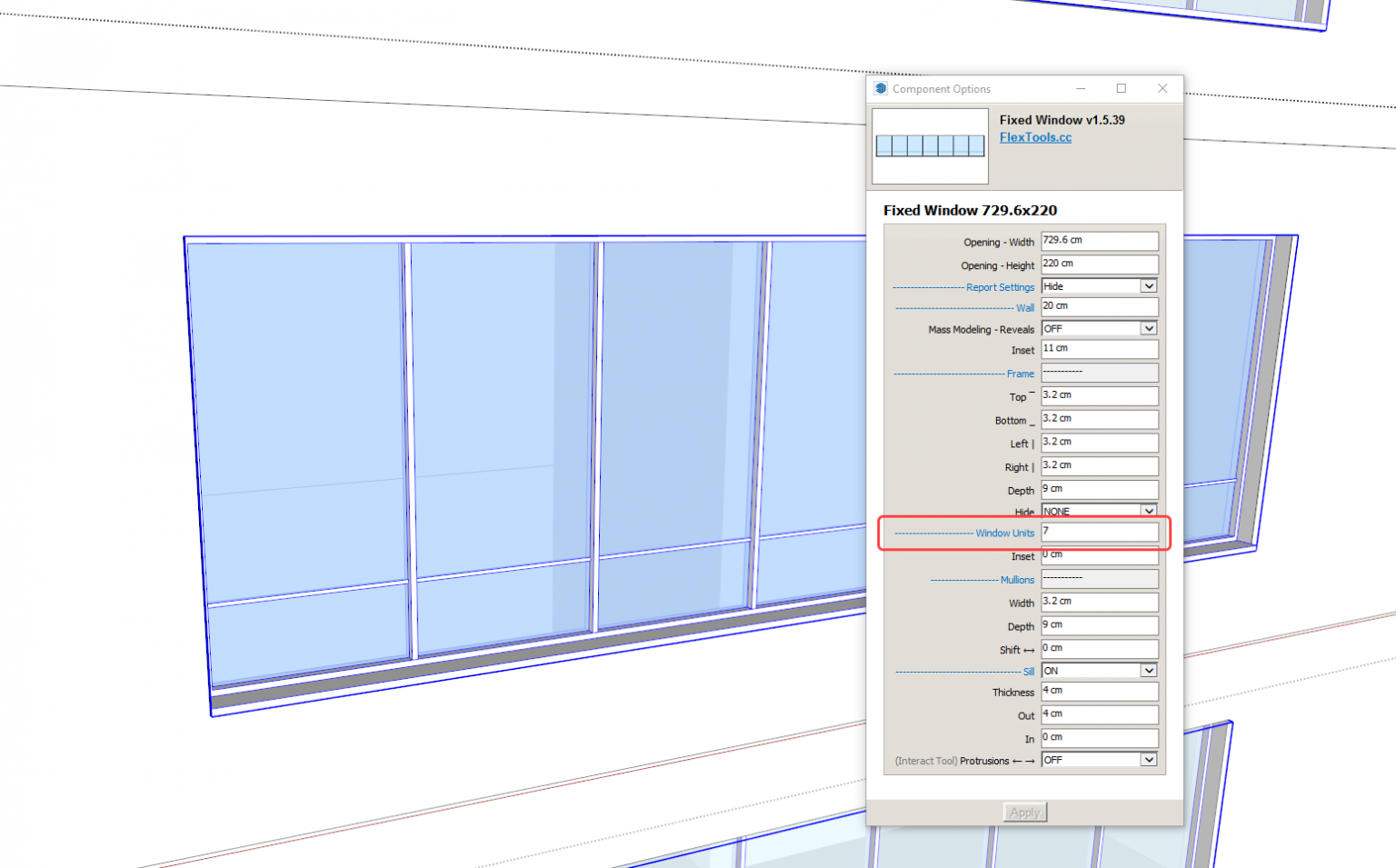Screen dimensions: 1396x868
Task: Click the Wall thickness field showing 20 cm
Action: (x=1099, y=307)
